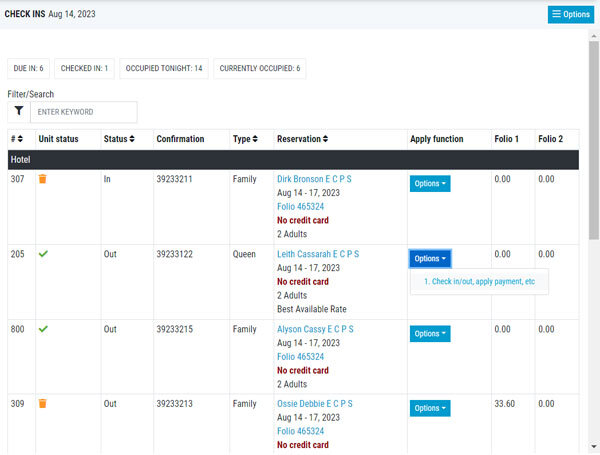Open Folio 465324 under Ossie Debbie
The width and height of the screenshot is (600, 455).
300,431
